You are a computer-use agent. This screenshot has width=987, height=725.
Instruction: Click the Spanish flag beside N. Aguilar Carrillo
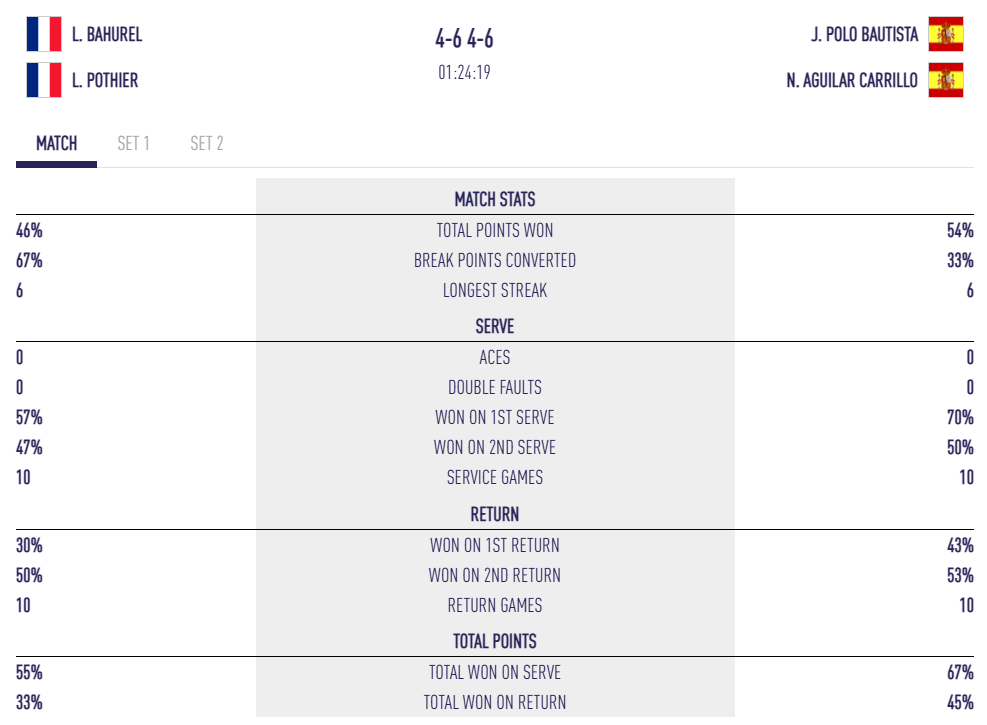click(x=945, y=80)
